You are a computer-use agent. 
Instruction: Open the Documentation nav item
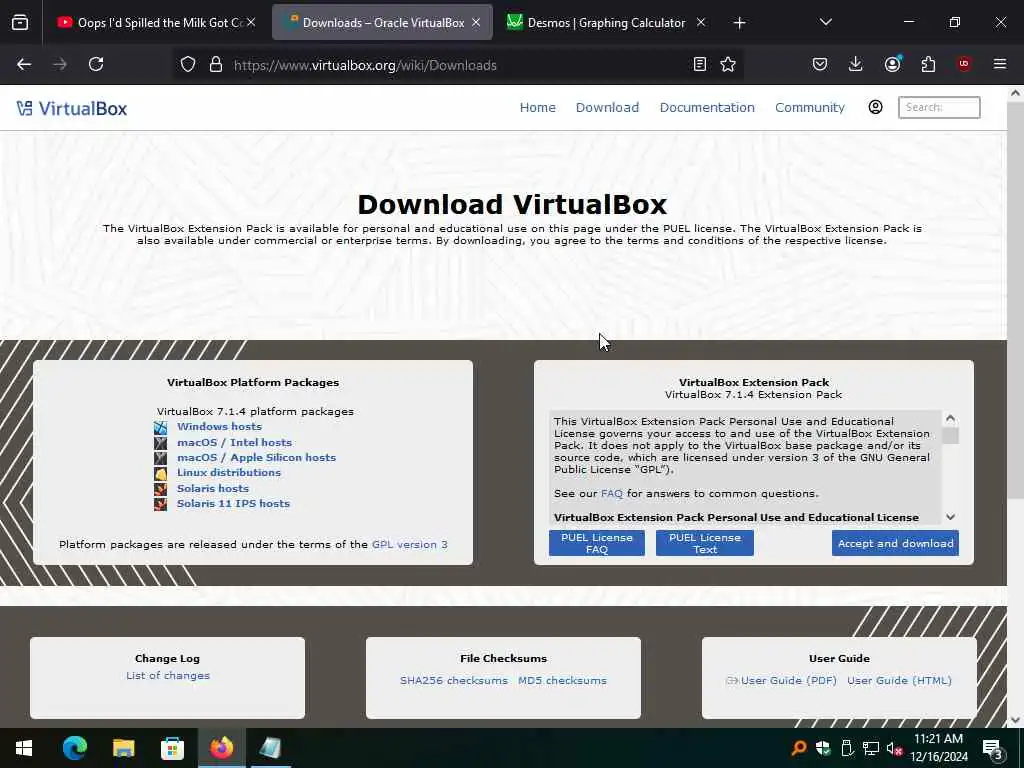click(x=707, y=107)
